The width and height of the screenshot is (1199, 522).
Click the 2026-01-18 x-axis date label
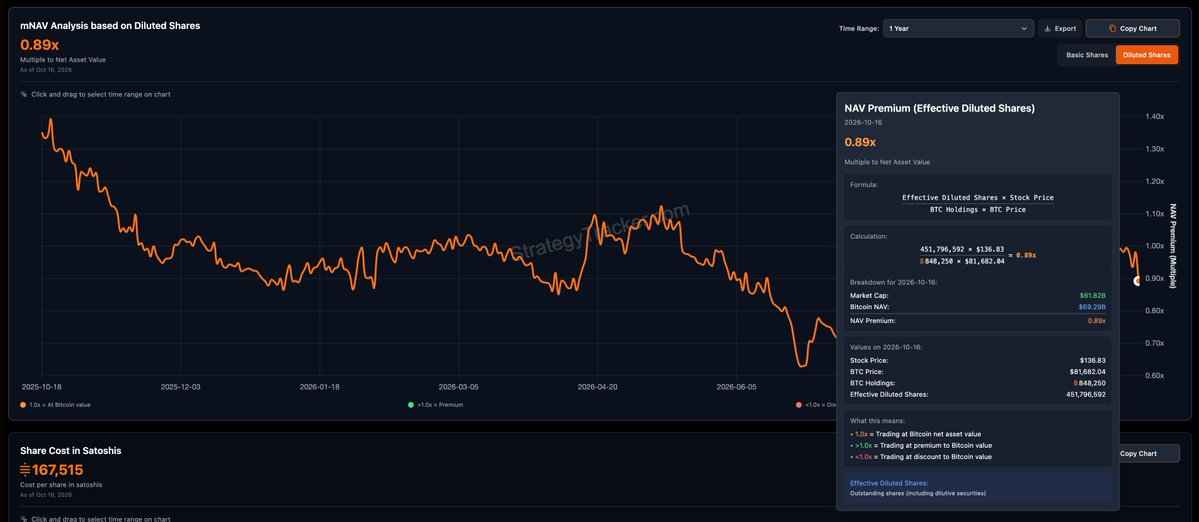click(320, 387)
